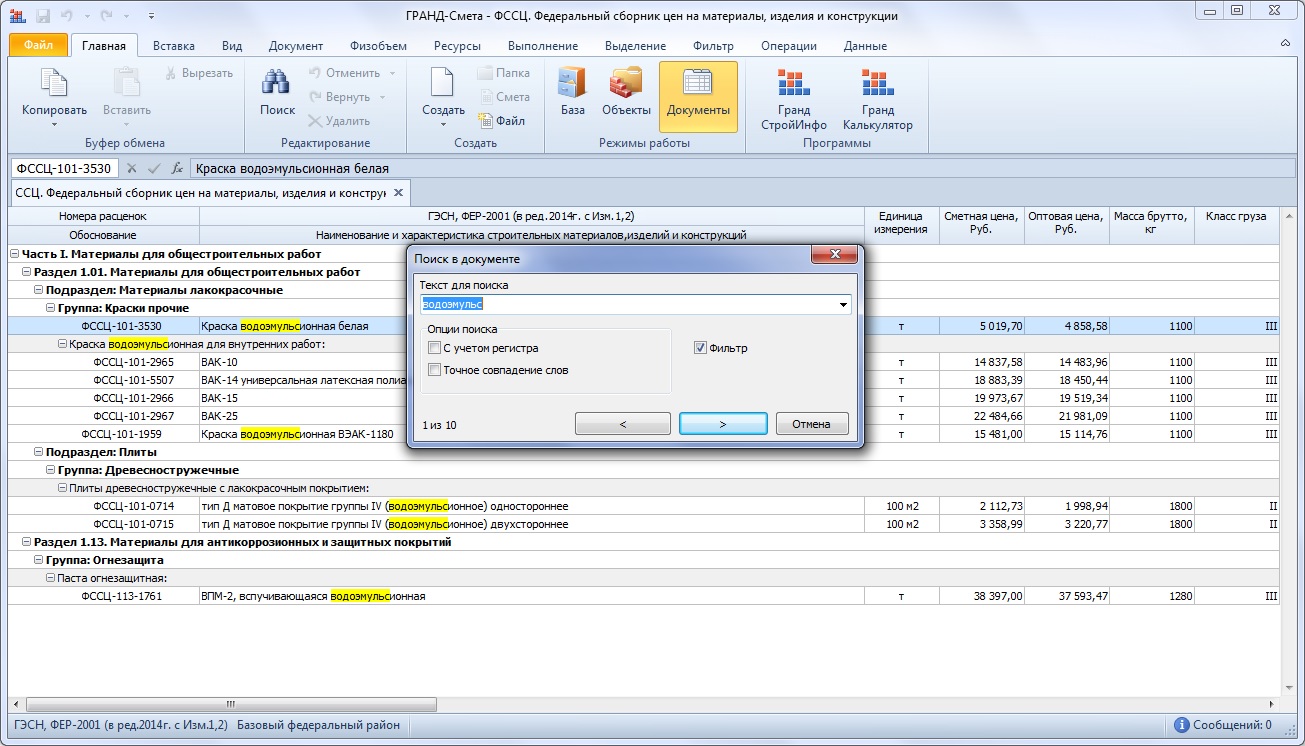Collapse the Раздел 1.13 tree section
This screenshot has width=1305, height=746.
(26, 542)
